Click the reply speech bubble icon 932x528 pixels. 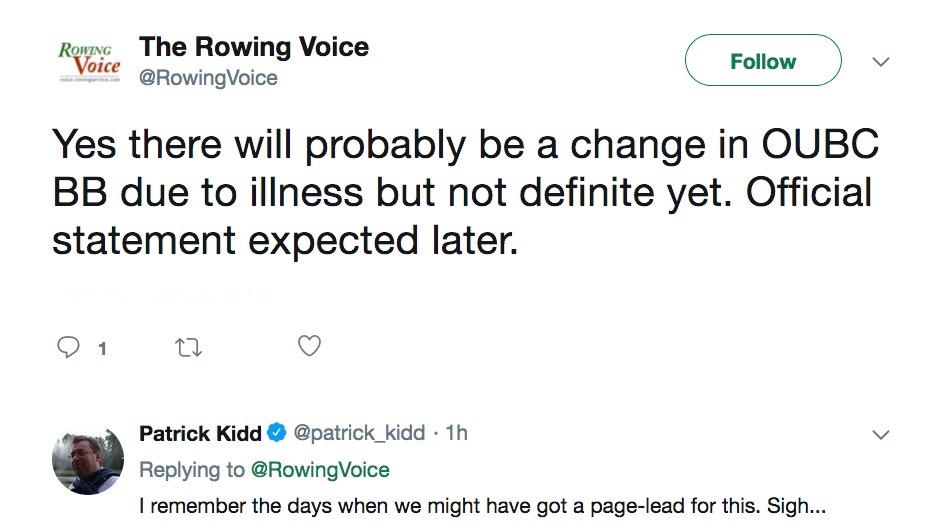pos(69,347)
